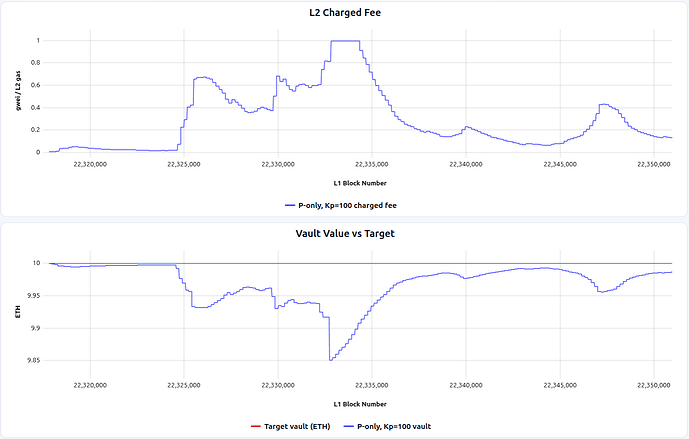This screenshot has width=689, height=439.
Task: Click the "L1 Block Number" axis title under the vault chart
Action: tap(361, 404)
